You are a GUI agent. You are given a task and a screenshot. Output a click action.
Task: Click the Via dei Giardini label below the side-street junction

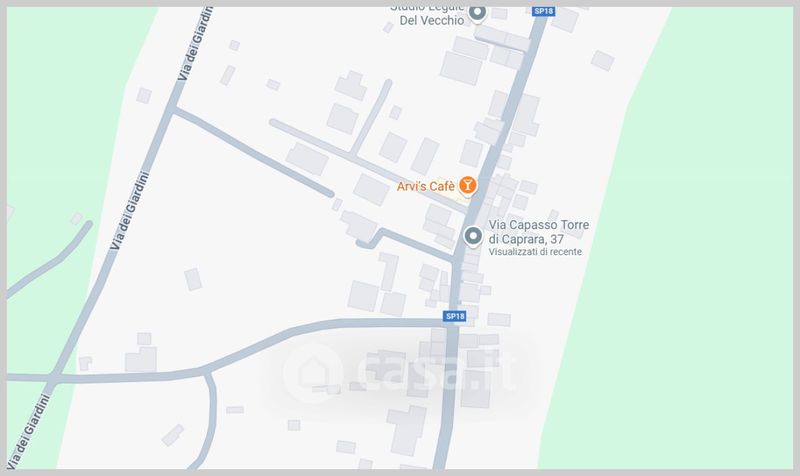130,211
